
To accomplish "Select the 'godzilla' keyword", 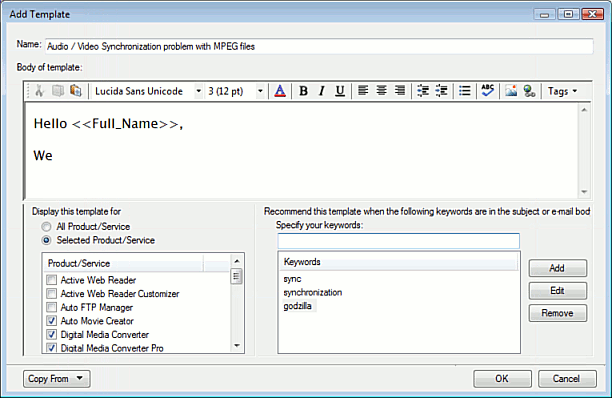I will pos(297,306).
